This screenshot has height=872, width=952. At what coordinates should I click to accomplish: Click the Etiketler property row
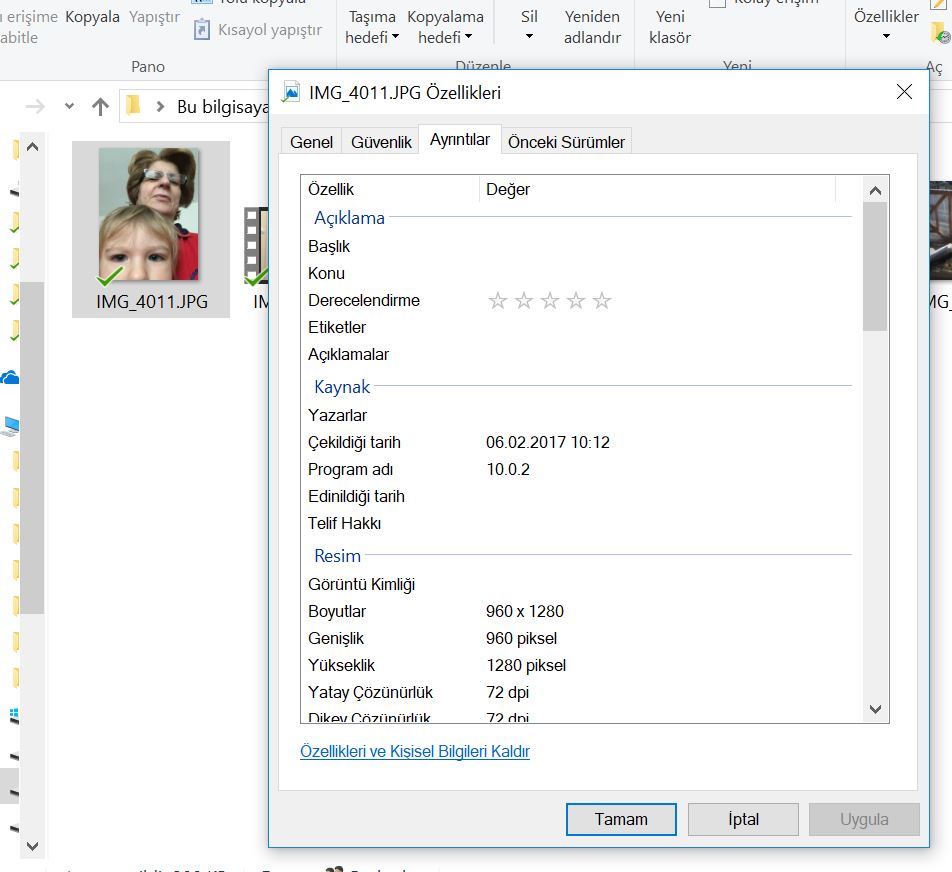tap(580, 327)
